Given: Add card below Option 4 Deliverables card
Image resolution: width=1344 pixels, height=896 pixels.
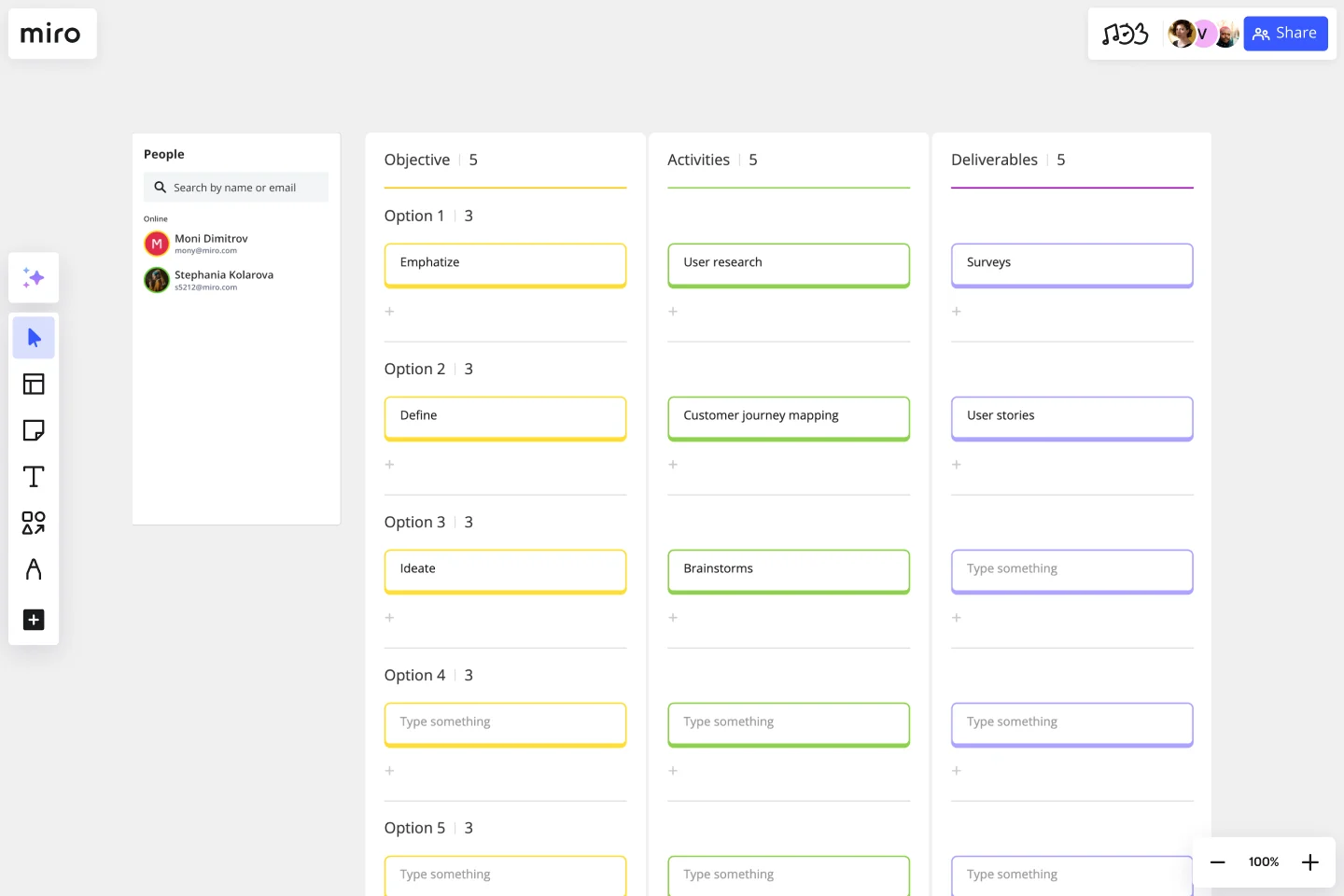Looking at the screenshot, I should pyautogui.click(x=957, y=771).
